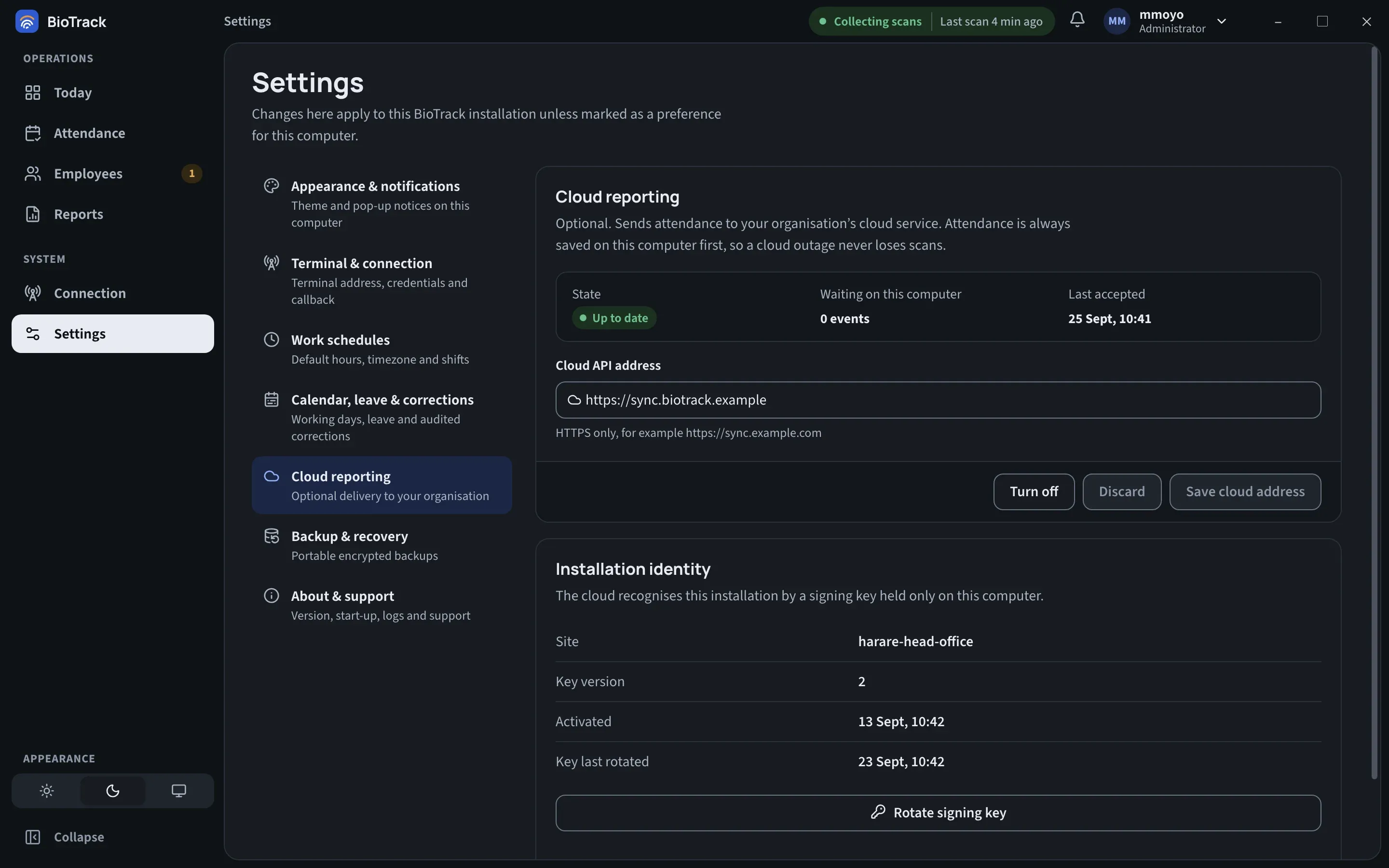Open the mmoyo account dropdown chevron
Viewport: 1389px width, 868px height.
tap(1221, 21)
